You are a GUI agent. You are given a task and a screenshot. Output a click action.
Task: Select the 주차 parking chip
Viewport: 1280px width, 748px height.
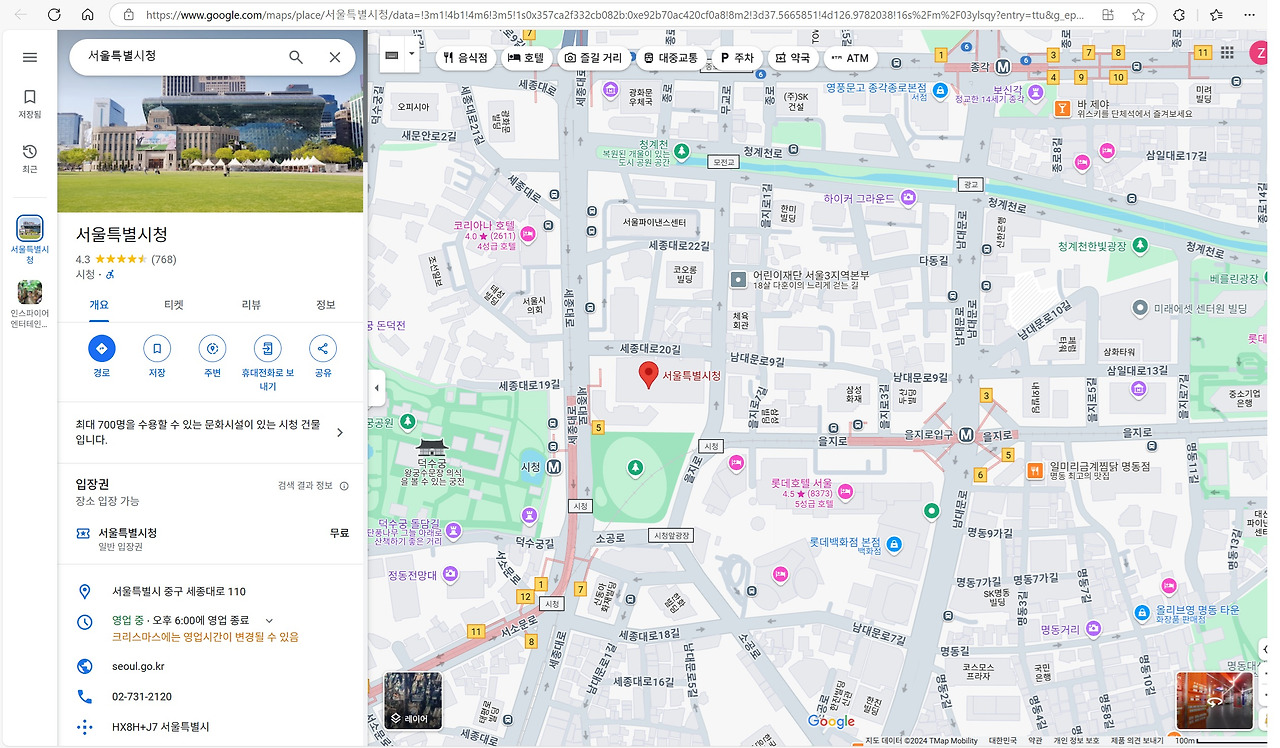[737, 58]
